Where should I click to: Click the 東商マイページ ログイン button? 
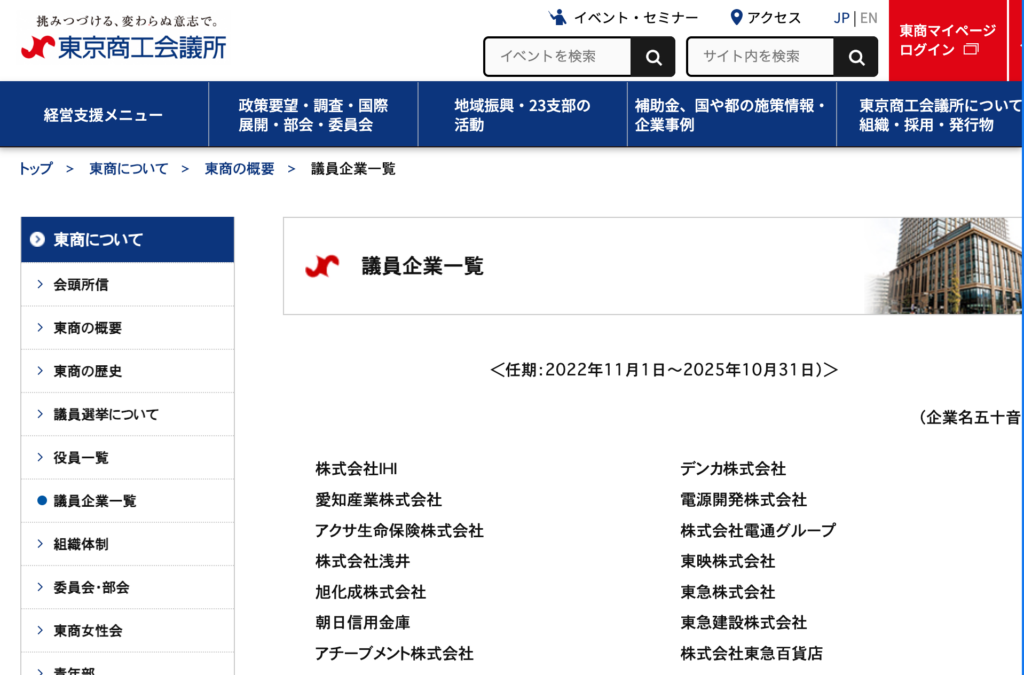tap(948, 40)
